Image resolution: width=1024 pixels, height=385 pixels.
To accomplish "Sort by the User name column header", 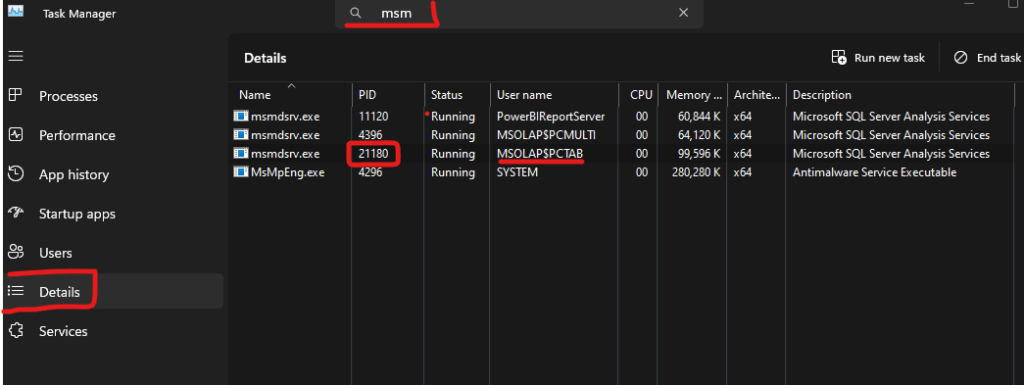I will coord(554,95).
